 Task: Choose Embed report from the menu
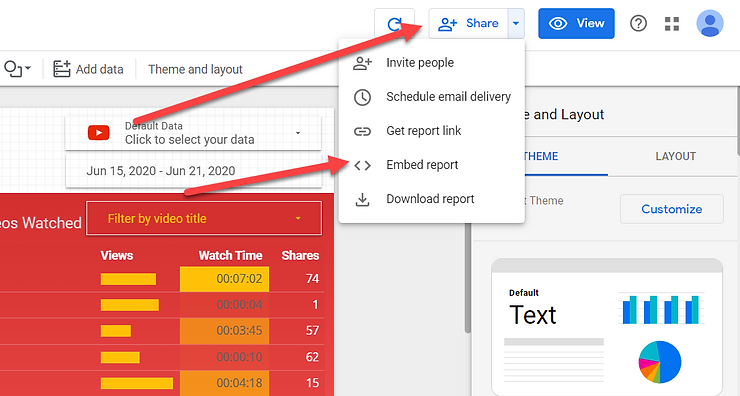pos(431,165)
